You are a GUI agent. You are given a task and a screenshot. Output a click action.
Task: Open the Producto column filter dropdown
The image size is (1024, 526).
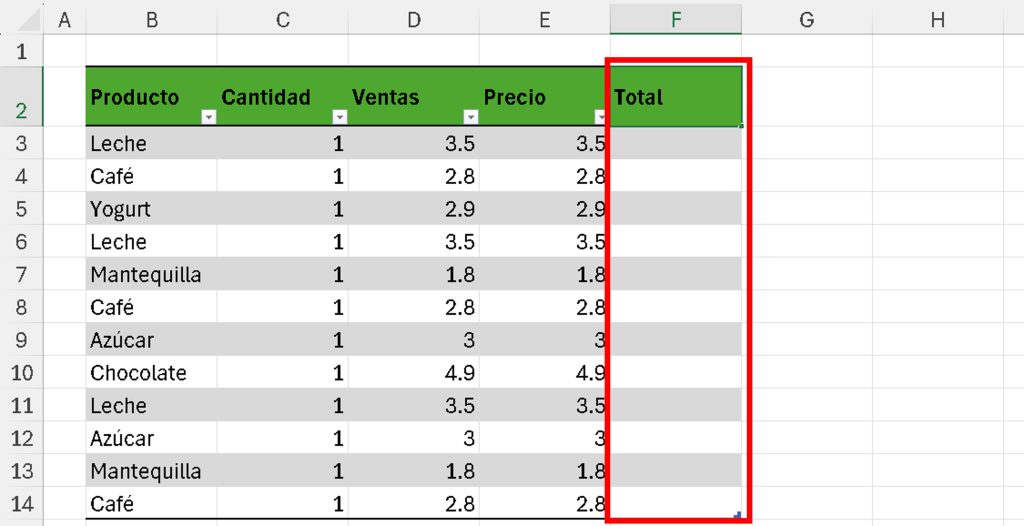209,117
